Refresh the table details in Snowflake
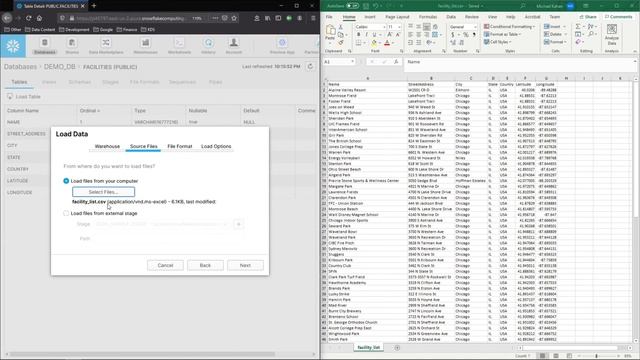 click(310, 67)
